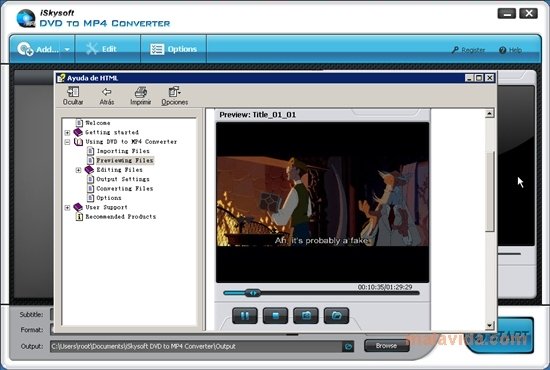The height and width of the screenshot is (370, 550).
Task: Hide the help navigation pane with Ocultar
Action: pos(73,96)
